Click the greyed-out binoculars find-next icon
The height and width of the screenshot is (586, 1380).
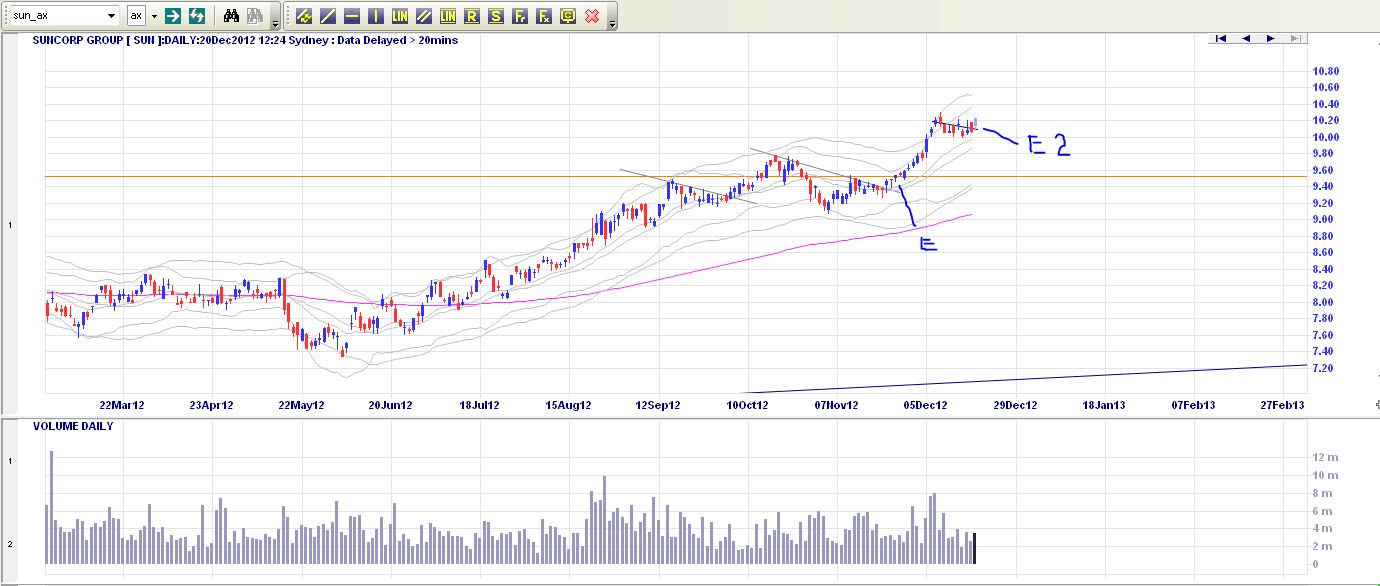tap(255, 16)
